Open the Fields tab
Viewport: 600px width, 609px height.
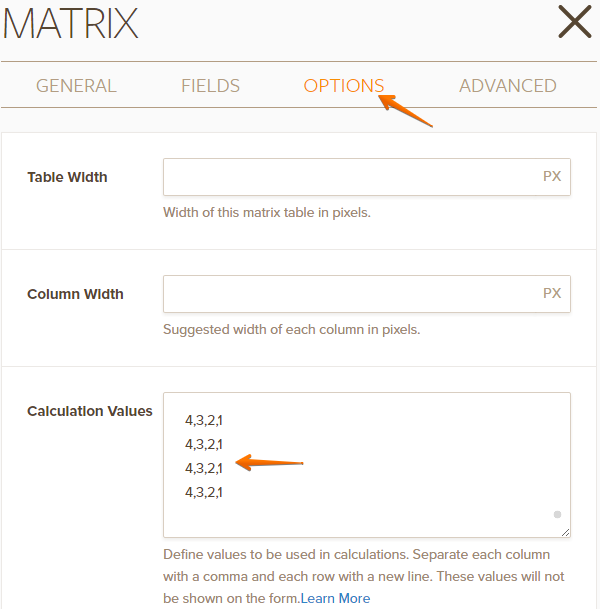[x=210, y=86]
